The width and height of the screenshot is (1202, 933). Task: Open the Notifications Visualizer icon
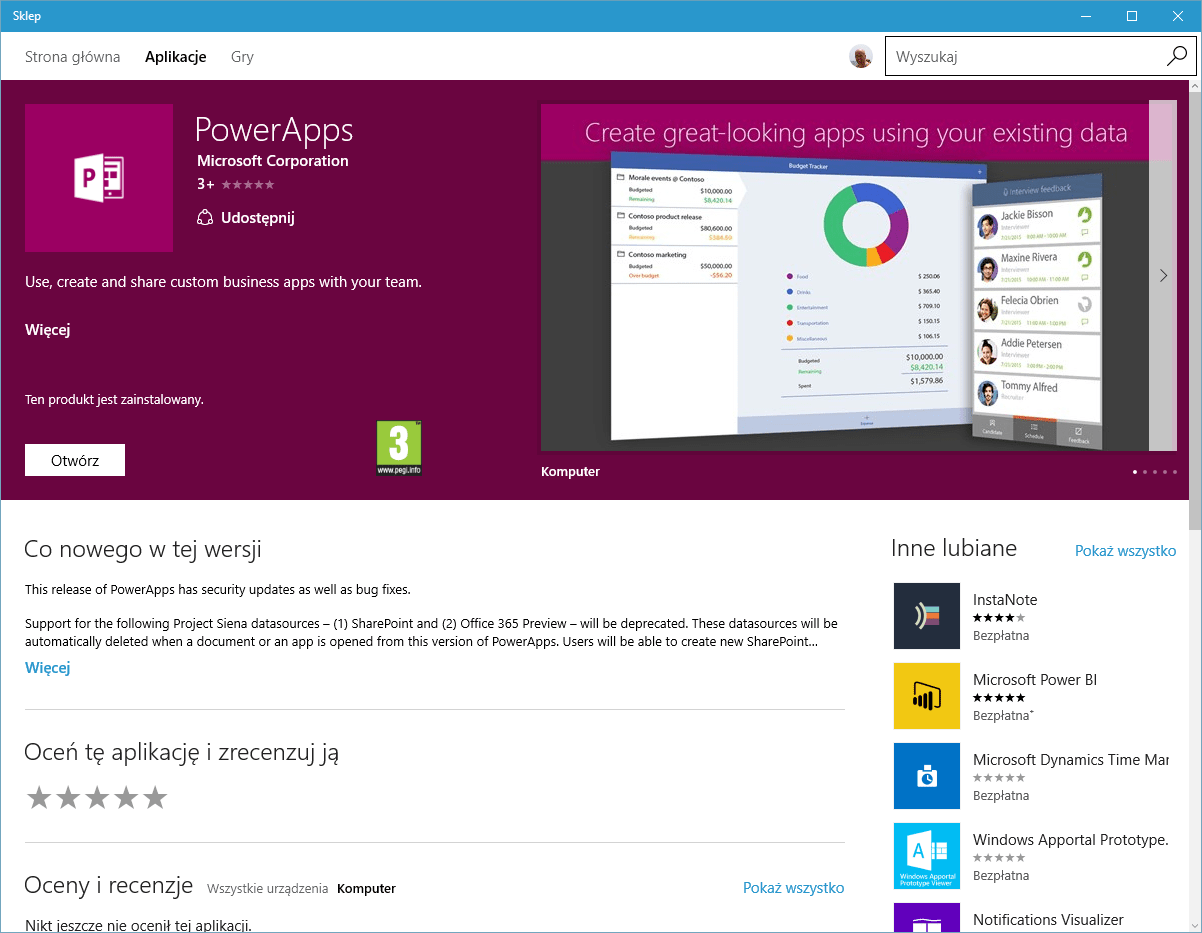[927, 918]
